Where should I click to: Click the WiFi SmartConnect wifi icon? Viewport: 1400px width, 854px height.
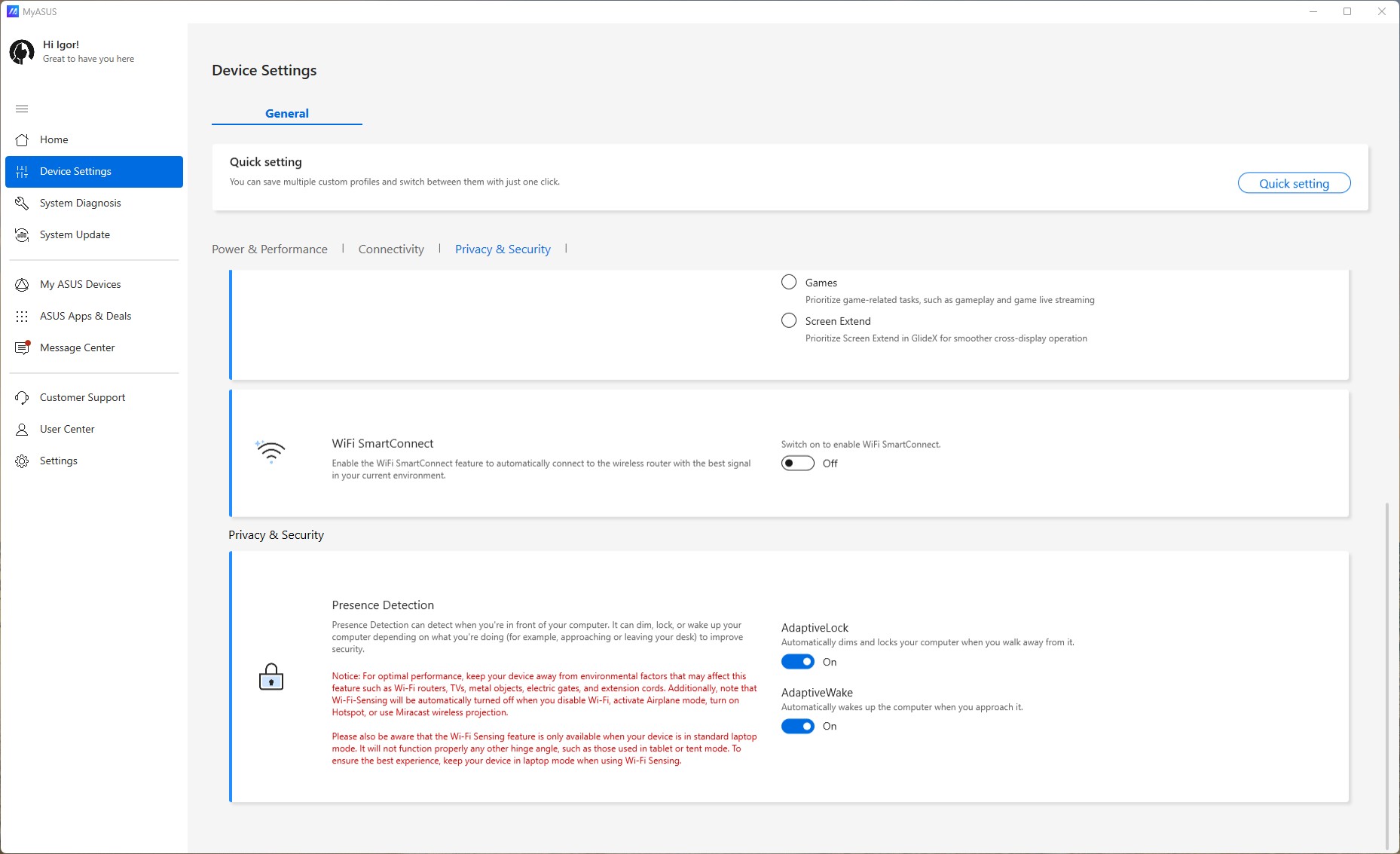(x=271, y=451)
